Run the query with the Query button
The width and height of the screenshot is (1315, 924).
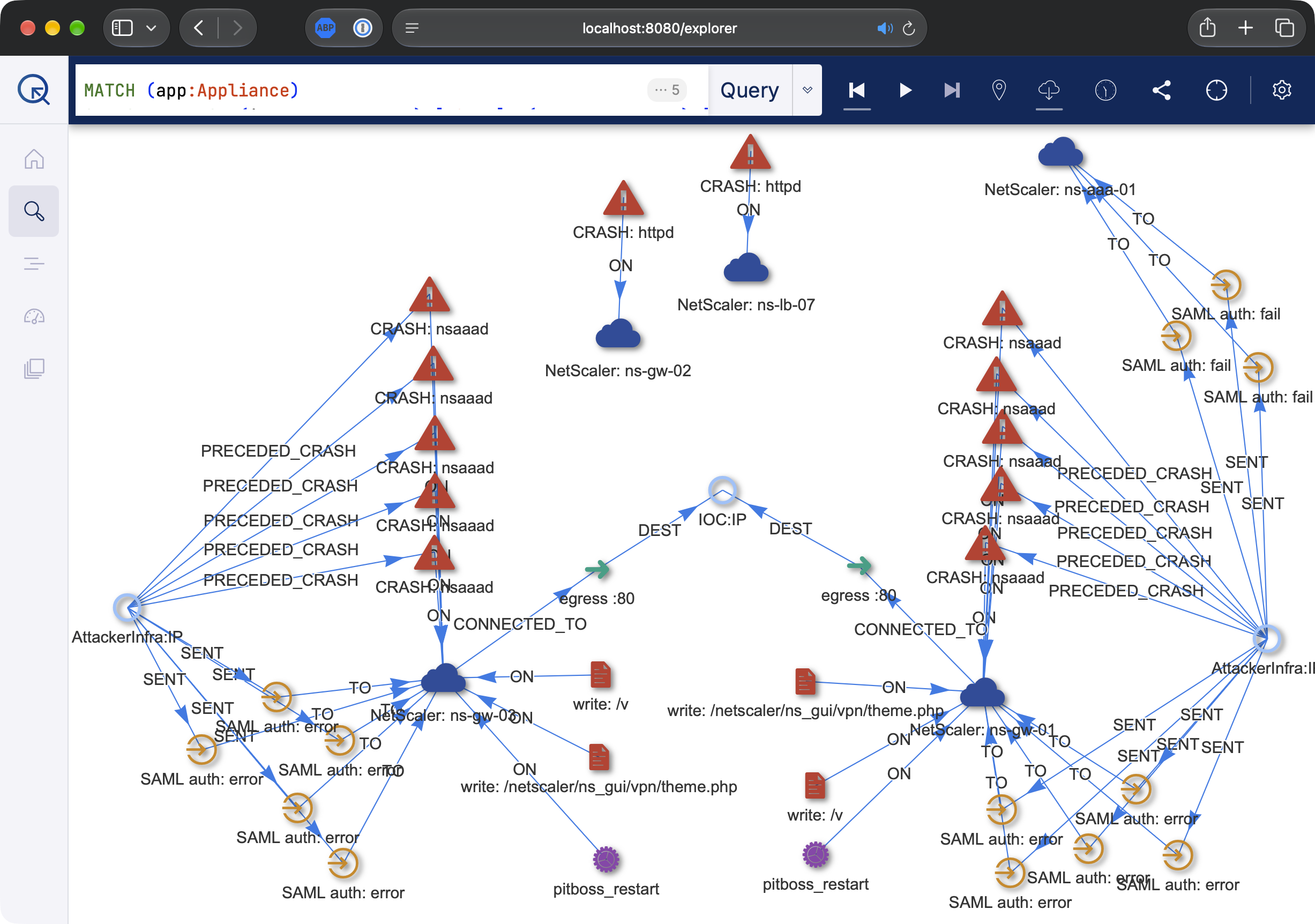click(x=750, y=90)
